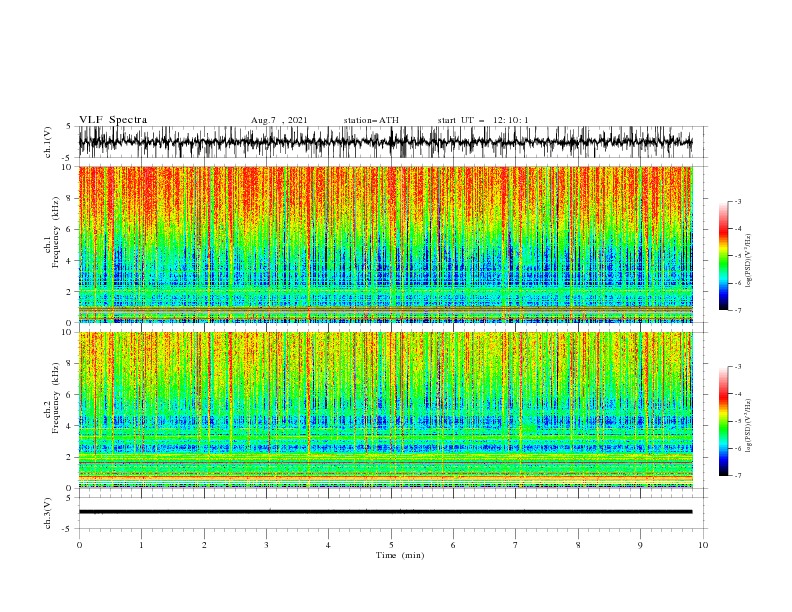The height and width of the screenshot is (612, 792).
Task: Click the "VLF Spectra" plot title
Action: pyautogui.click(x=113, y=120)
